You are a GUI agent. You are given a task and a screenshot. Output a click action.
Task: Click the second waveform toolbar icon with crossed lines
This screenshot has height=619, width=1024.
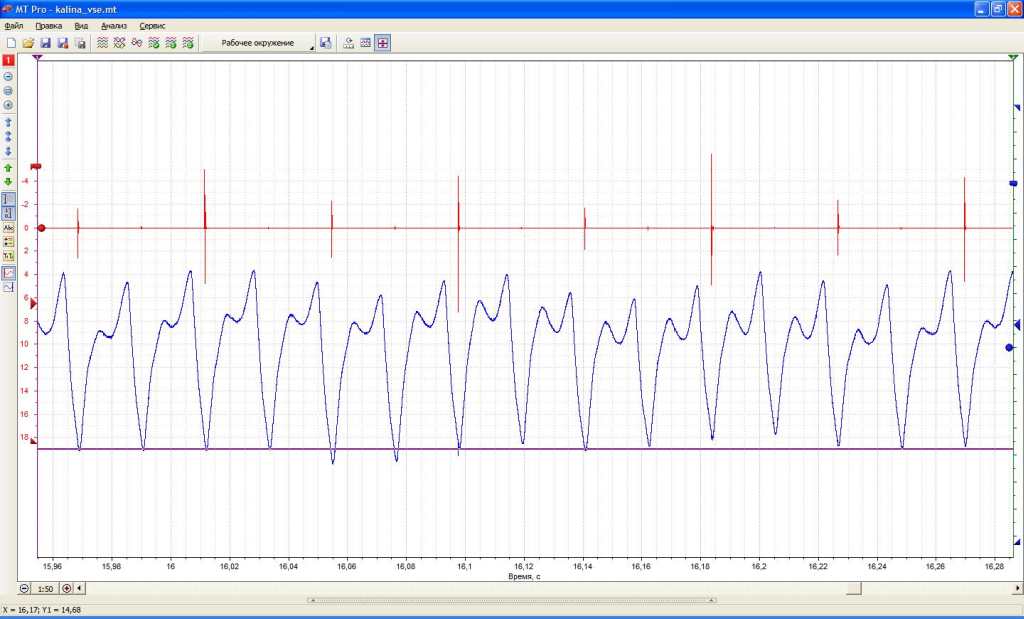click(x=120, y=43)
